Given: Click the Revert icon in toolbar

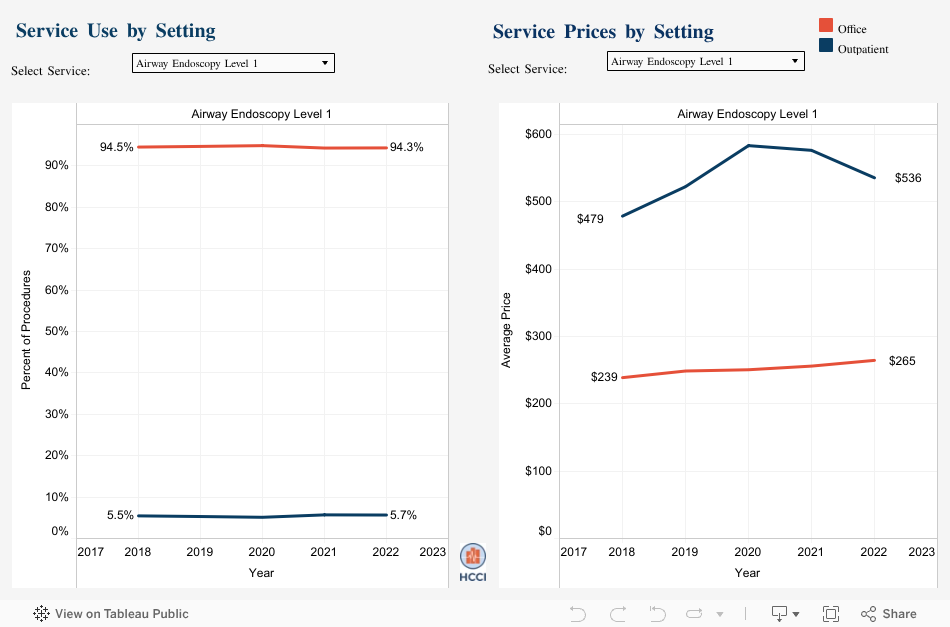Looking at the screenshot, I should (x=657, y=613).
